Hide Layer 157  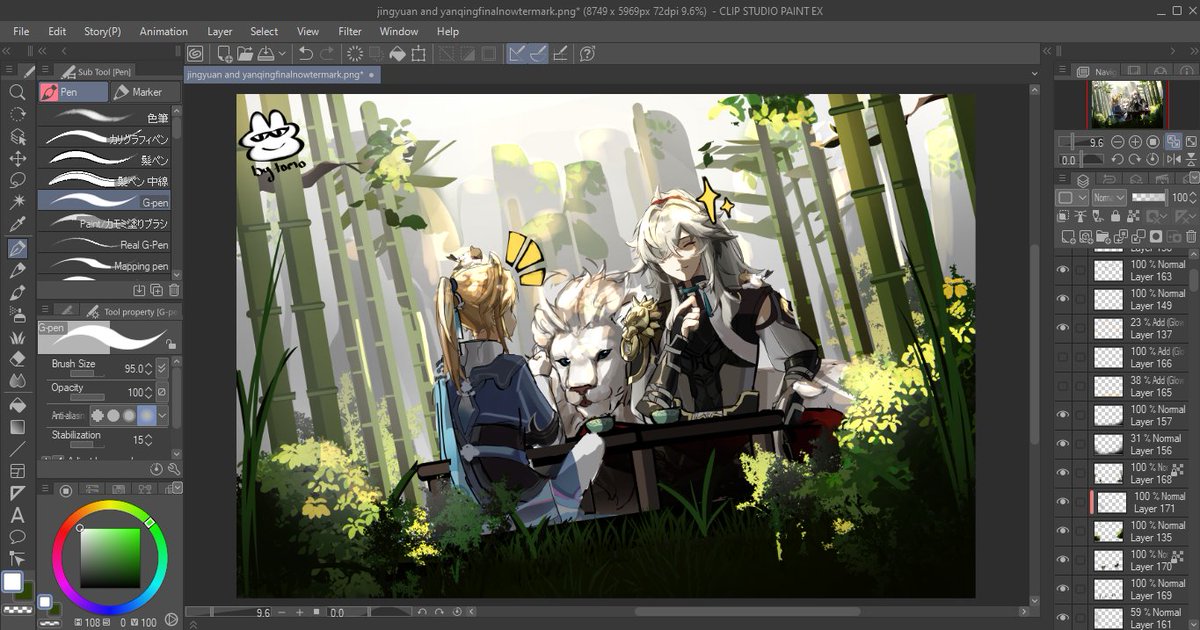click(1063, 415)
